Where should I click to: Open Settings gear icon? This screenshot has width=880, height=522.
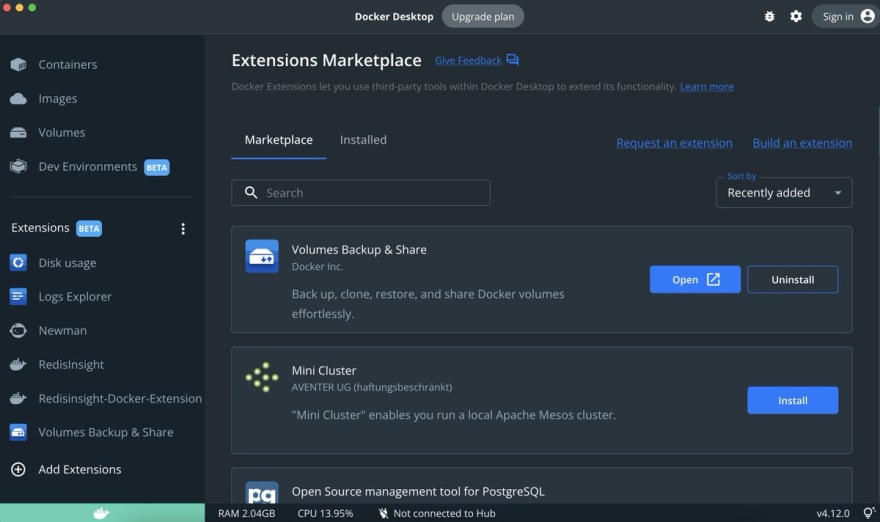click(796, 16)
